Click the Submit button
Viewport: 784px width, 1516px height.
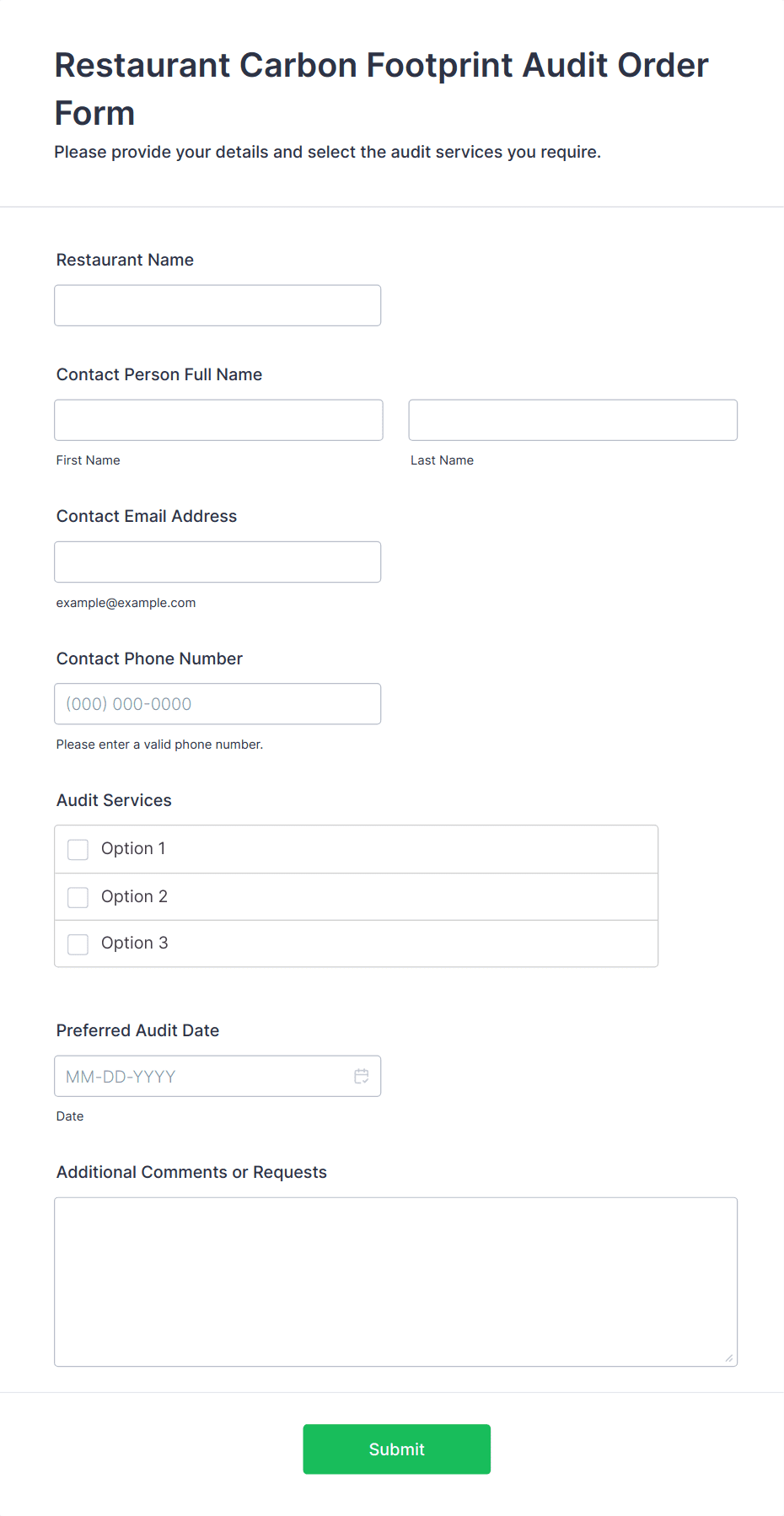[396, 1449]
